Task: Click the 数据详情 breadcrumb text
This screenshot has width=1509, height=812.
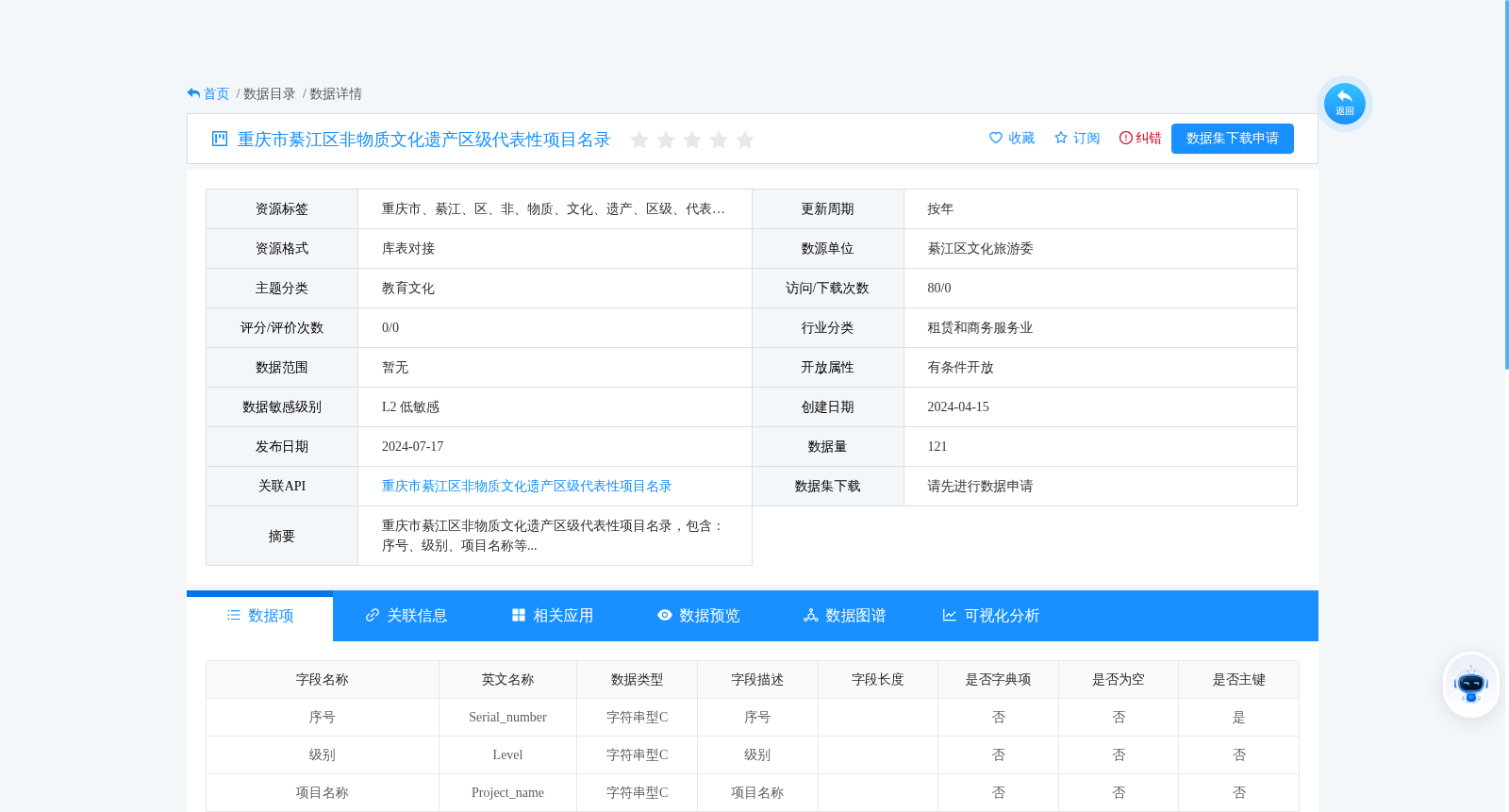Action: (336, 94)
